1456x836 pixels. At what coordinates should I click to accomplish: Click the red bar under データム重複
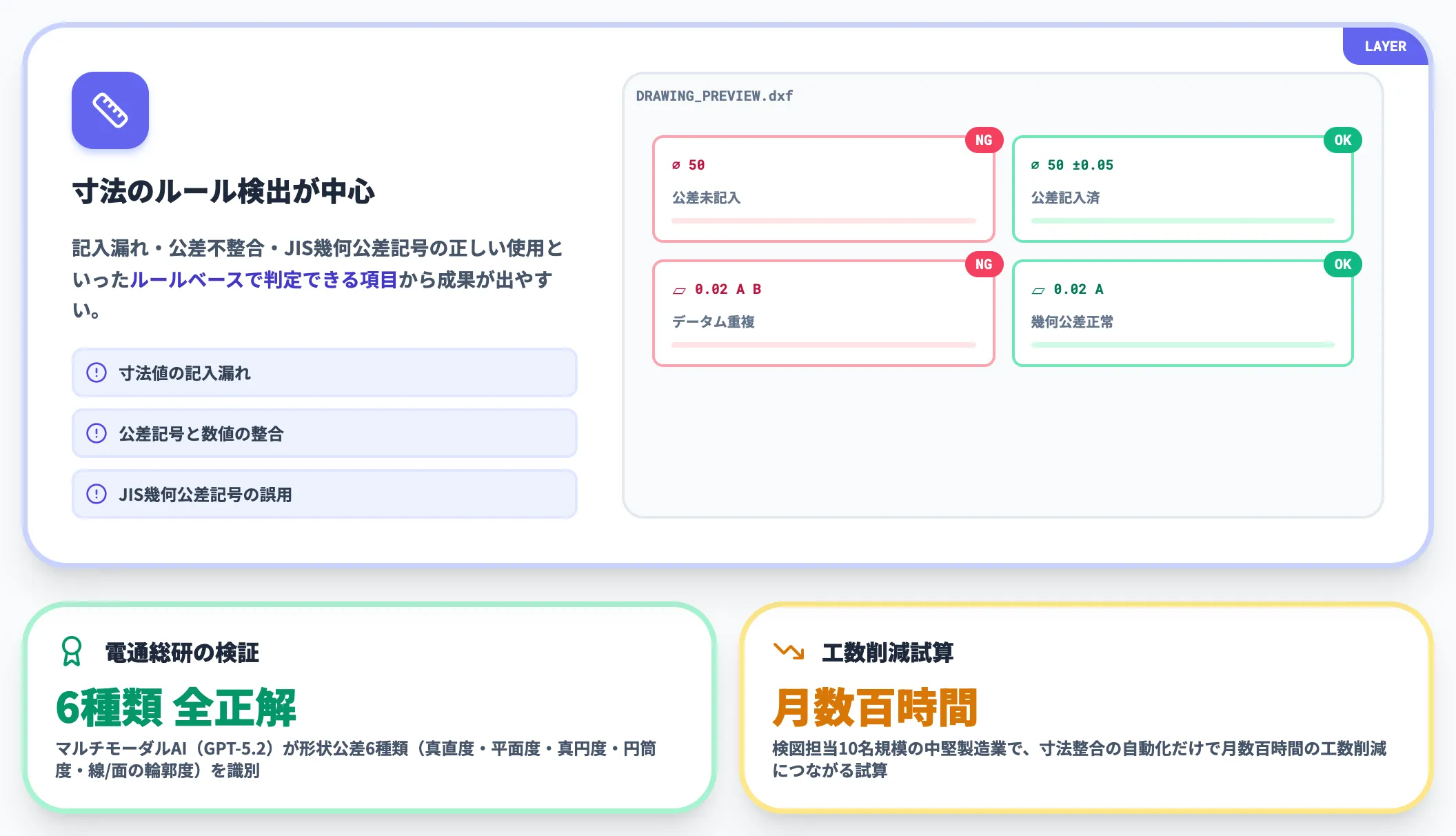tap(824, 345)
